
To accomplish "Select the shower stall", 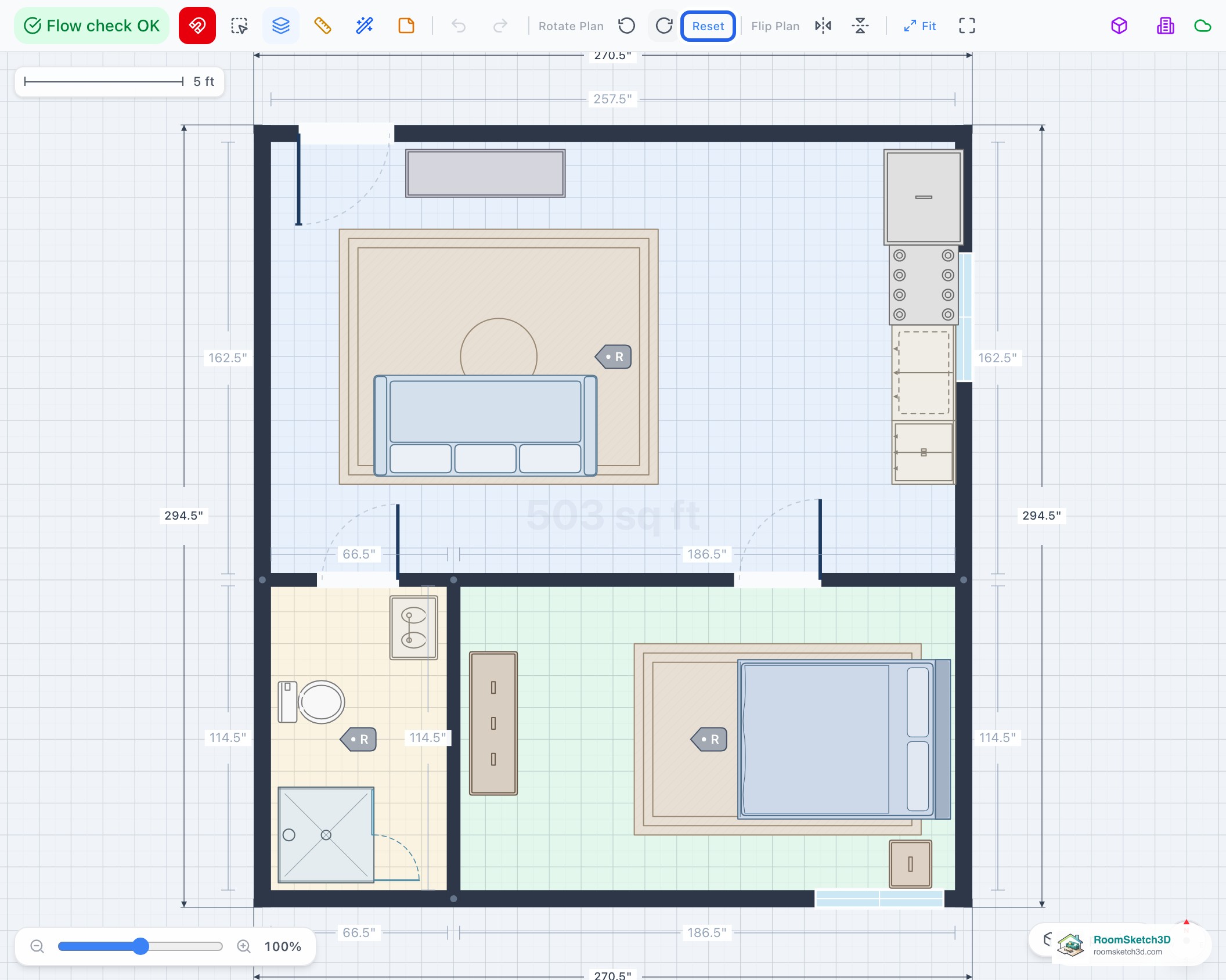I will click(x=326, y=834).
